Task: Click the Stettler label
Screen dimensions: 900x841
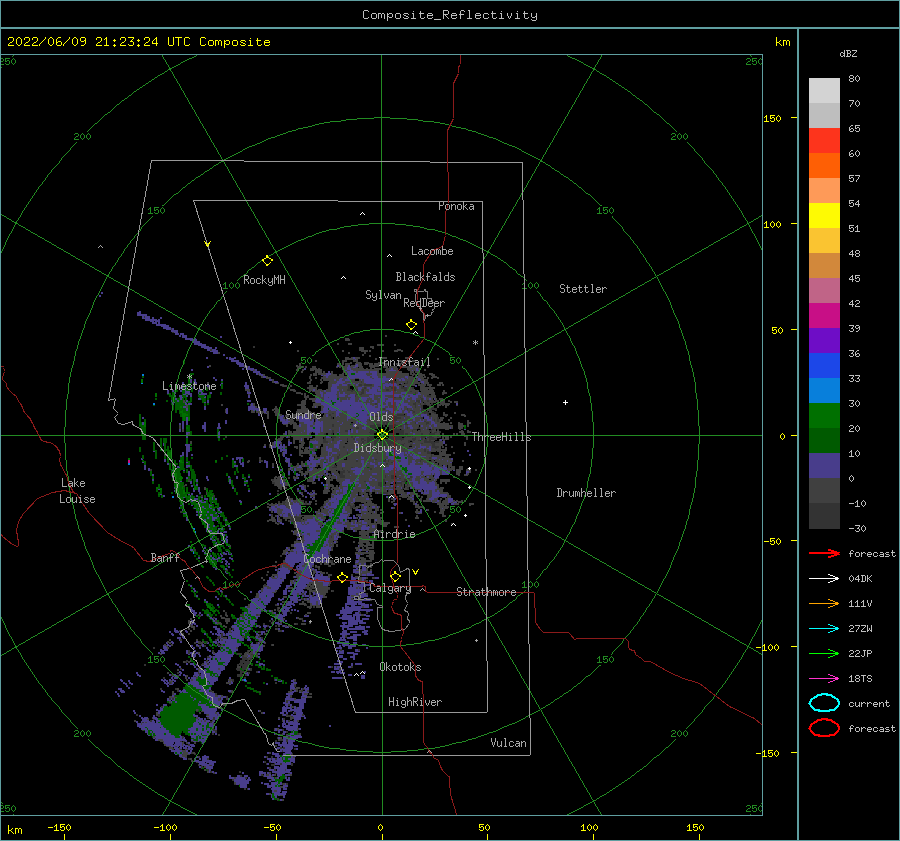Action: click(x=583, y=289)
